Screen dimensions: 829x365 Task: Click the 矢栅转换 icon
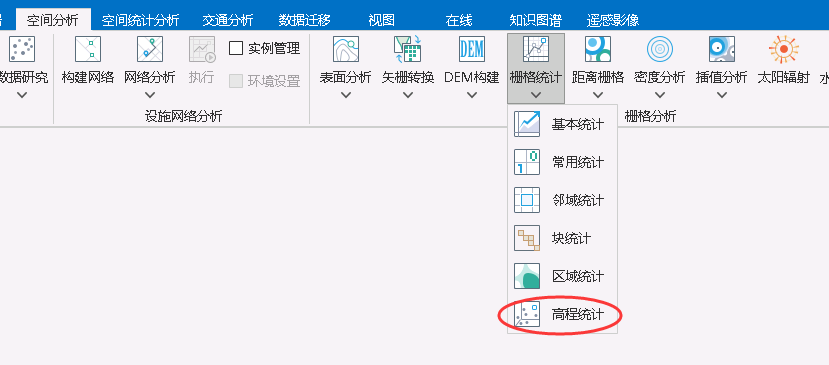(408, 49)
